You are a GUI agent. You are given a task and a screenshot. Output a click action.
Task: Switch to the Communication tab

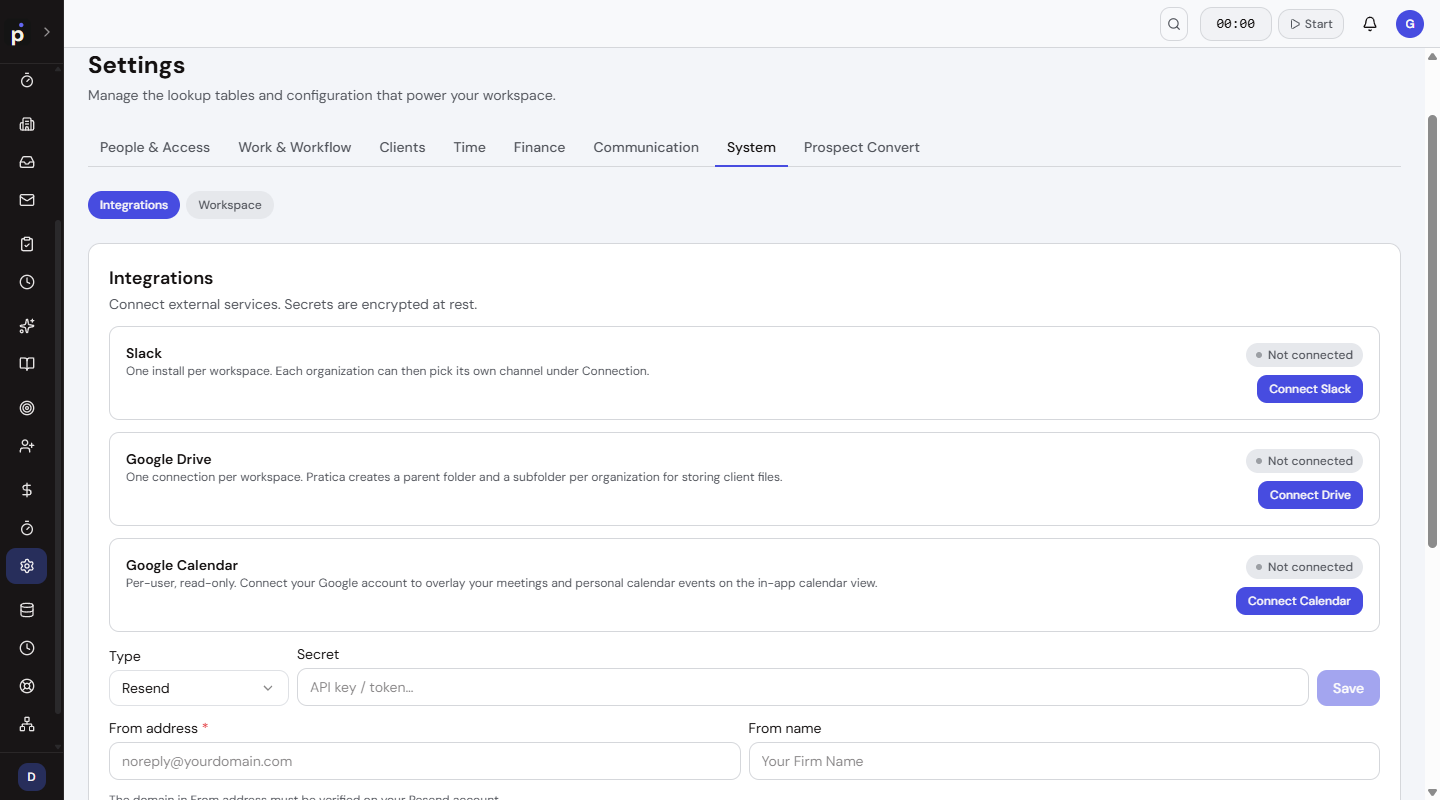click(646, 147)
